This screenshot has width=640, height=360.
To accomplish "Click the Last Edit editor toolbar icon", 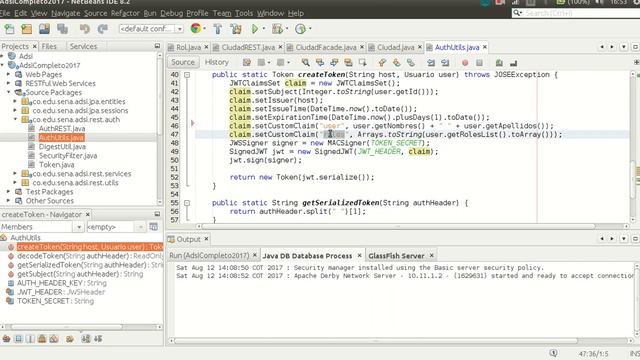I will coord(247,62).
